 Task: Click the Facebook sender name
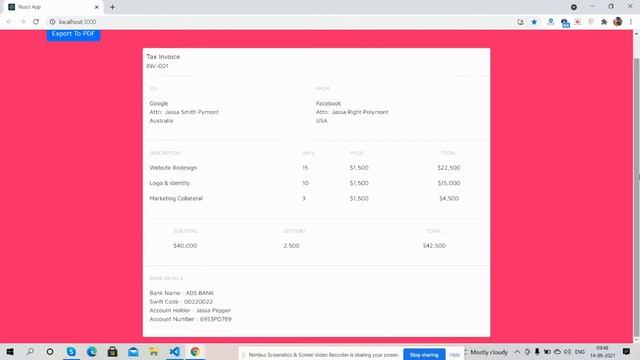[328, 103]
